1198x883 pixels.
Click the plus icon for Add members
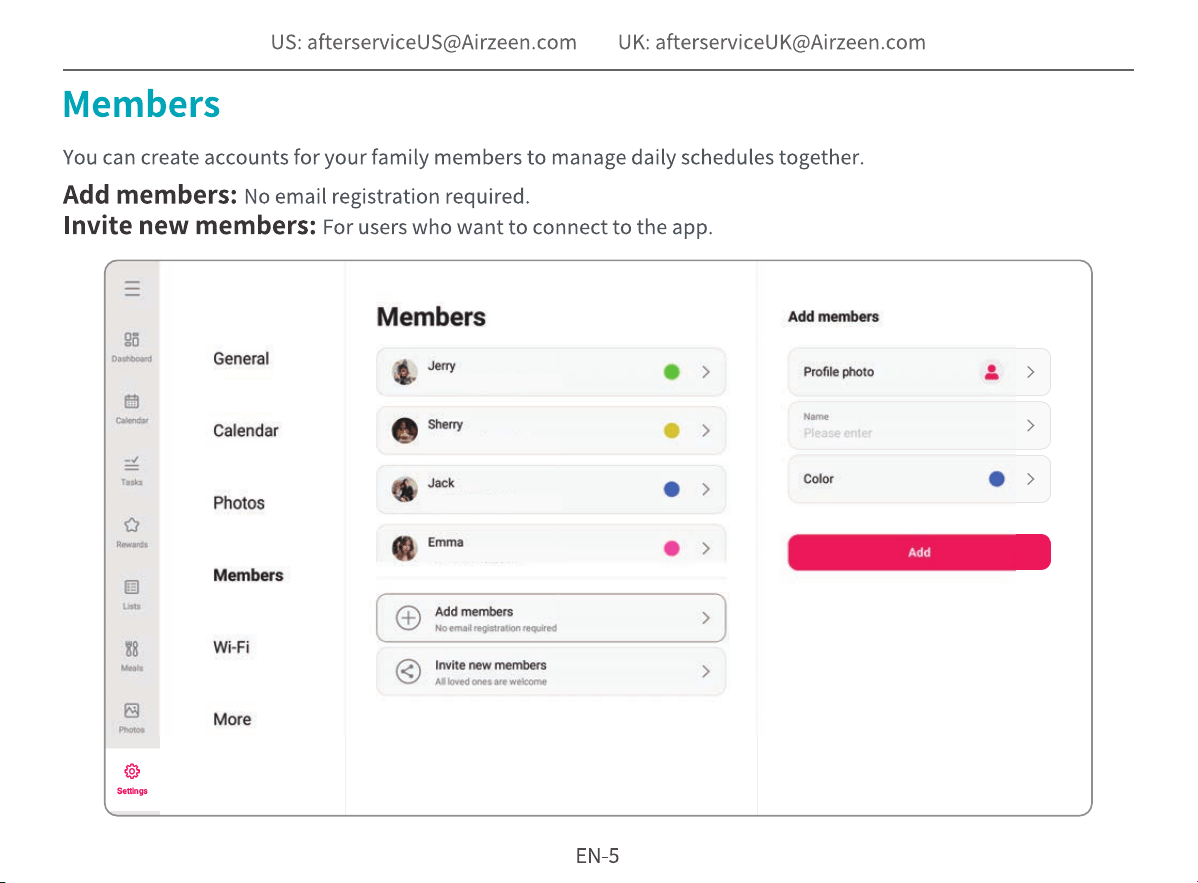pos(408,617)
